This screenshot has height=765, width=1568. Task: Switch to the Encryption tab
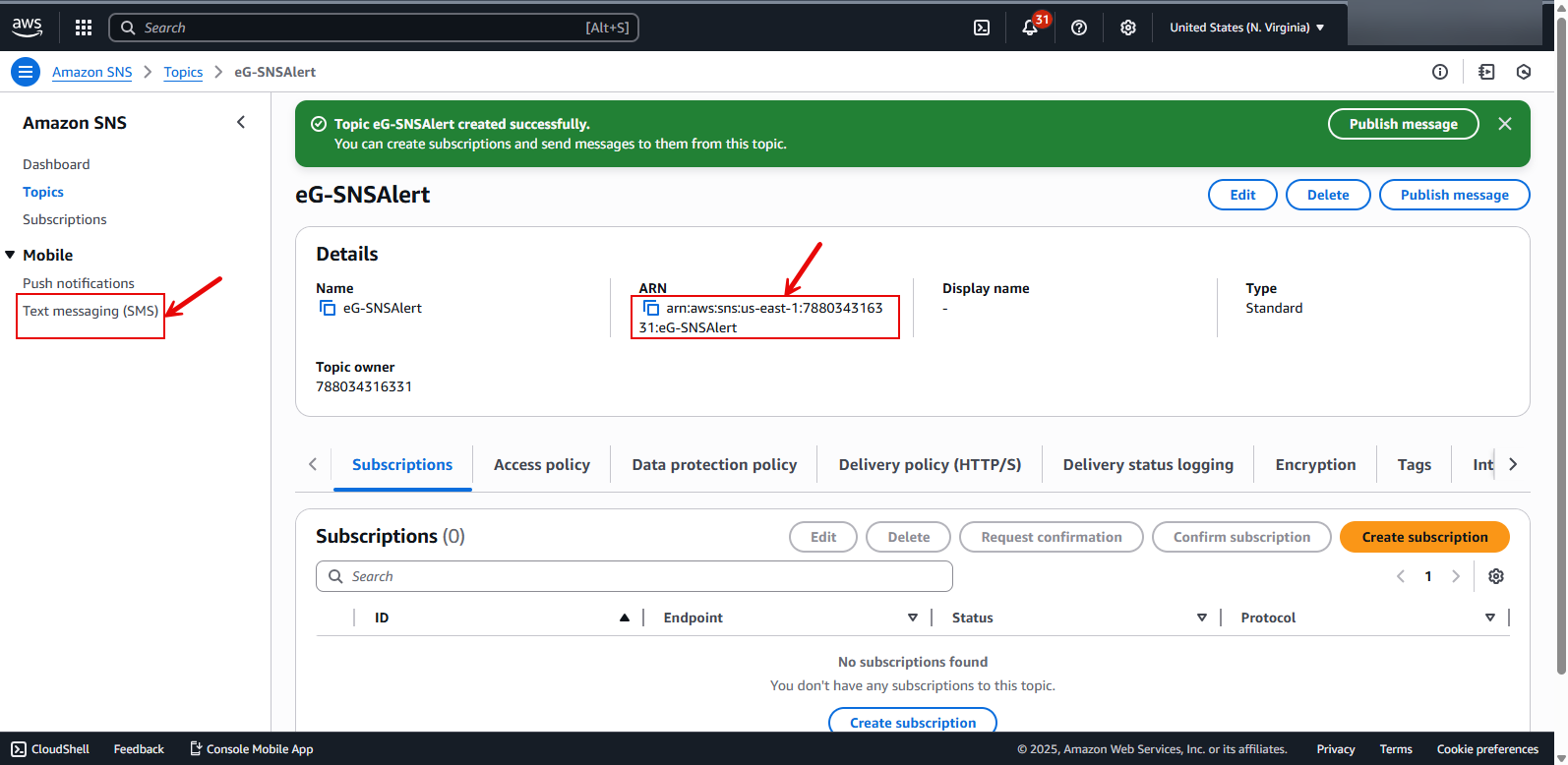click(x=1315, y=464)
